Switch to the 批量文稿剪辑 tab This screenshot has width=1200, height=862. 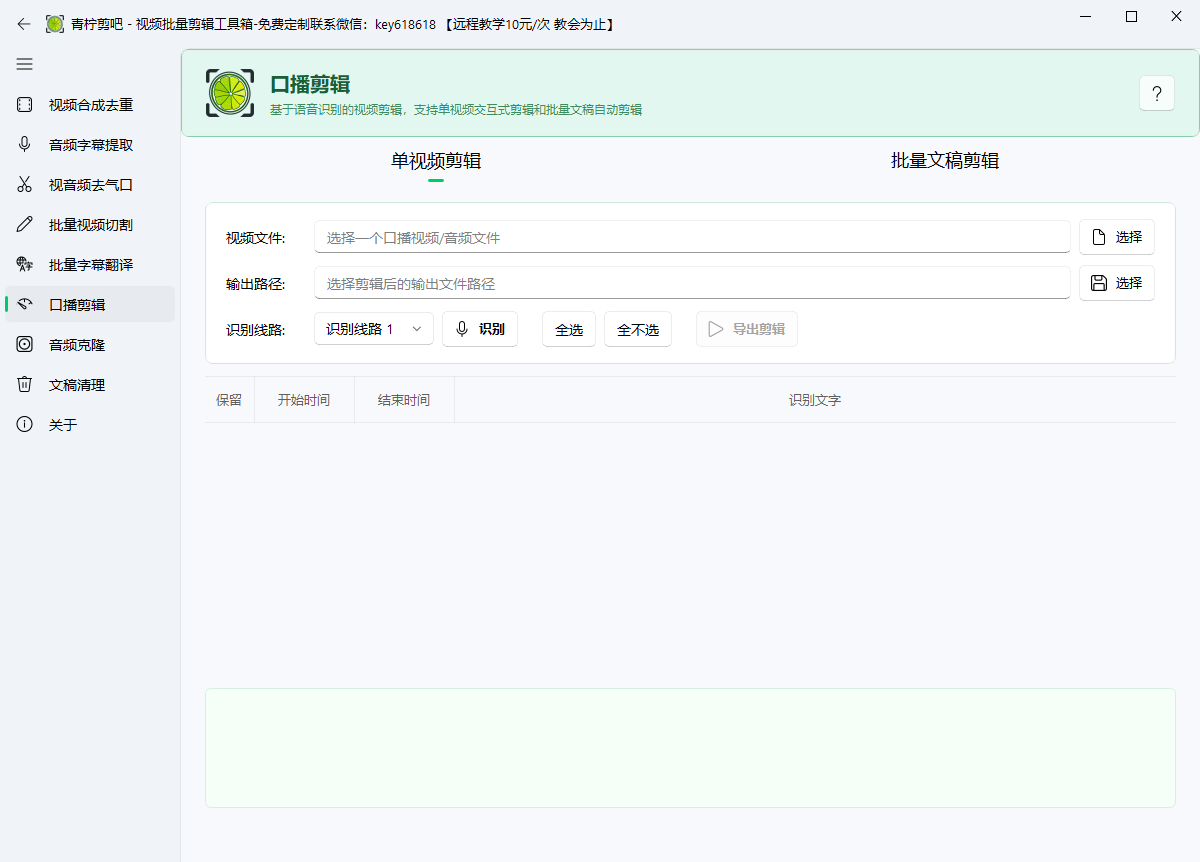coord(943,160)
